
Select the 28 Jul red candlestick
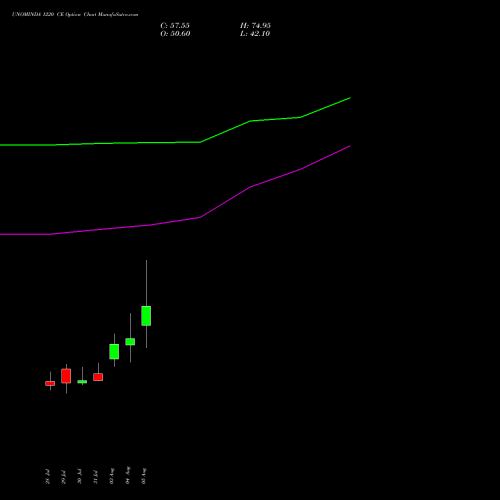50,383
